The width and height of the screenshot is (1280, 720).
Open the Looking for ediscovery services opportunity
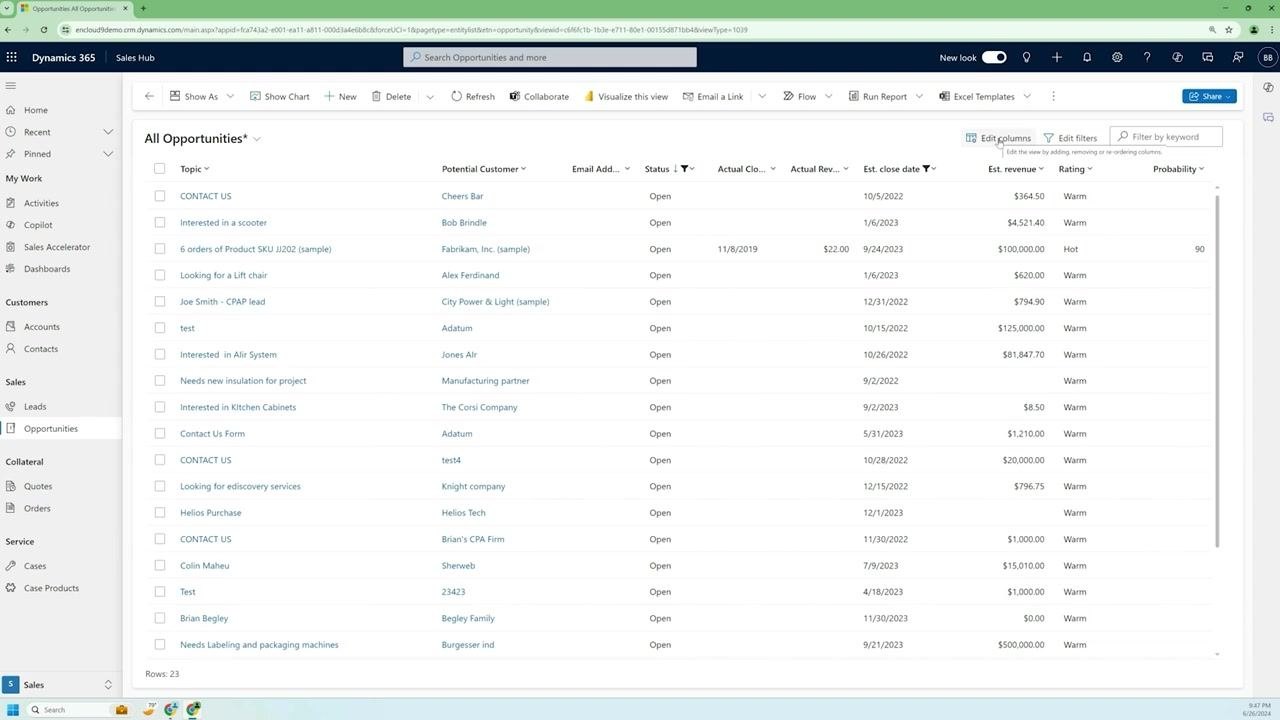[x=240, y=486]
